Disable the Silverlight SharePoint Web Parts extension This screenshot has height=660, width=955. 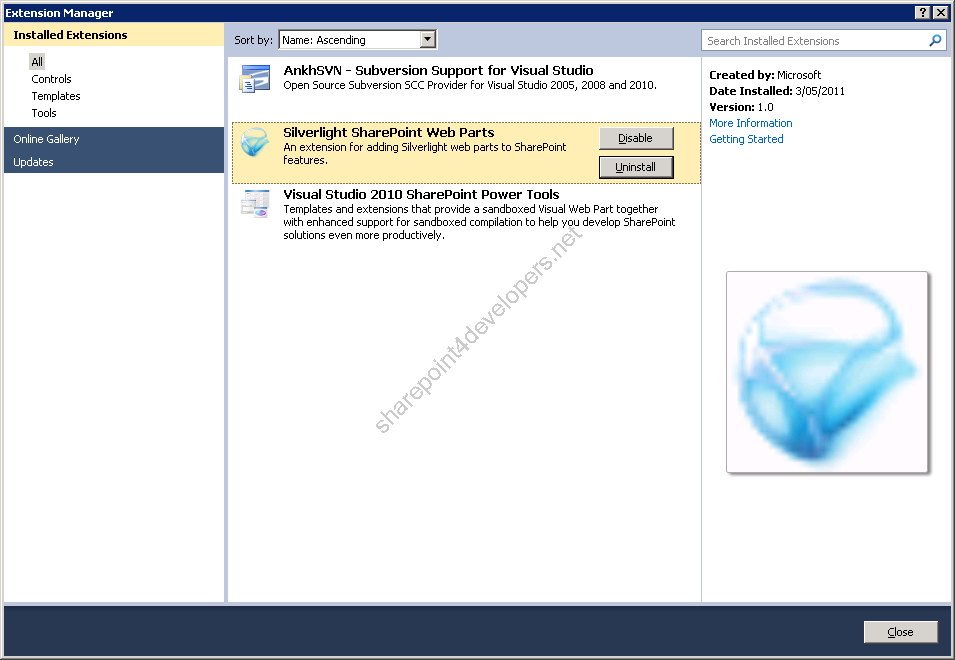click(636, 138)
